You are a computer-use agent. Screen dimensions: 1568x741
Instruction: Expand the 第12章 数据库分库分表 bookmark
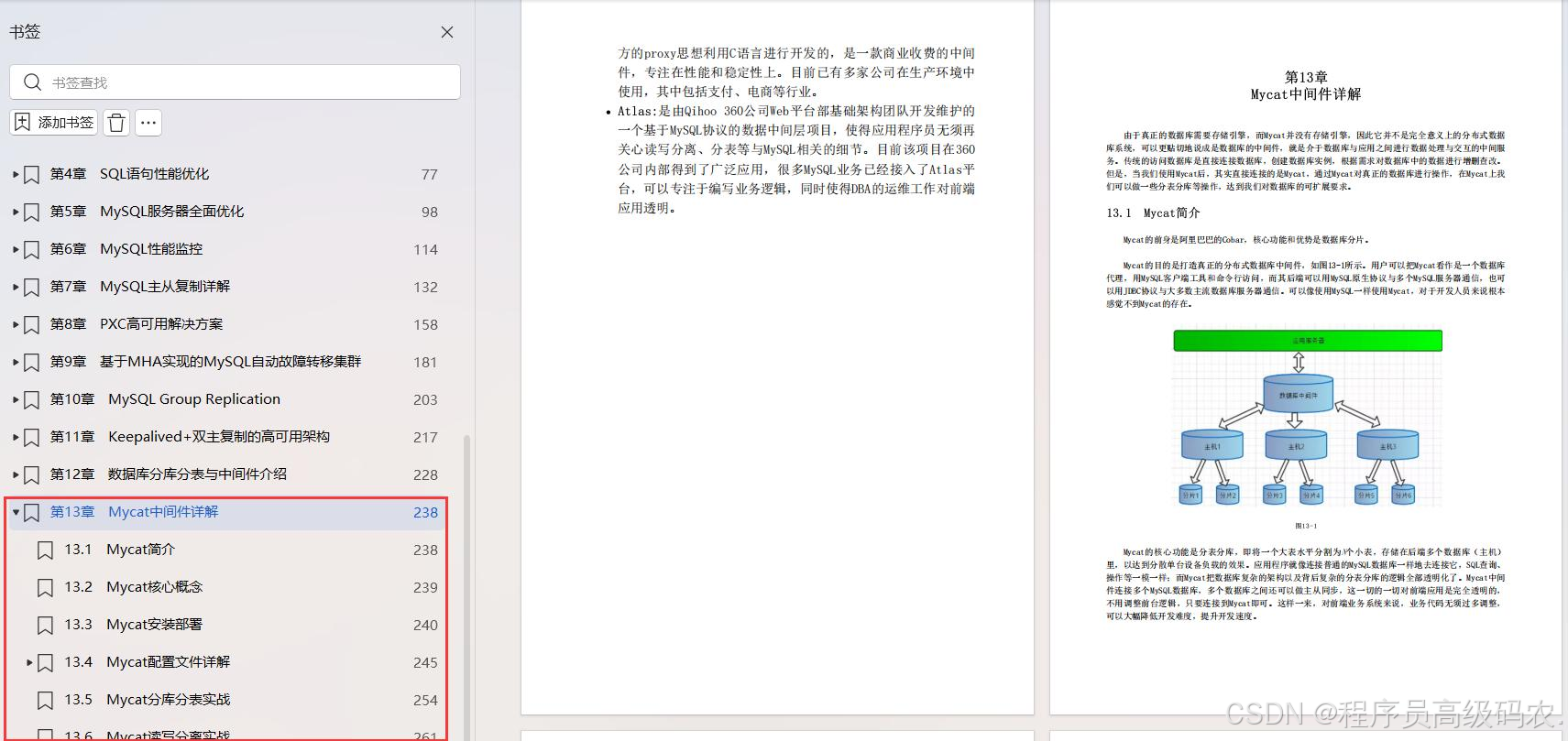pos(16,474)
